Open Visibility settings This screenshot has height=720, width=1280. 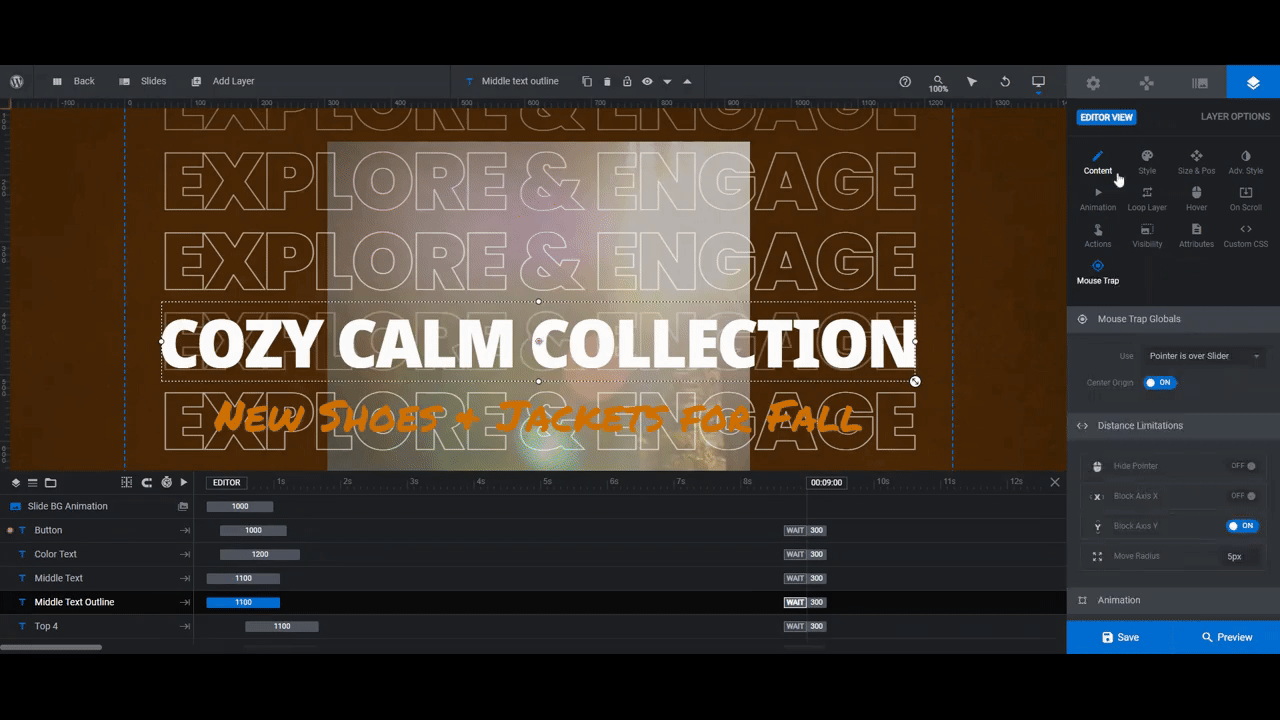pos(1147,236)
